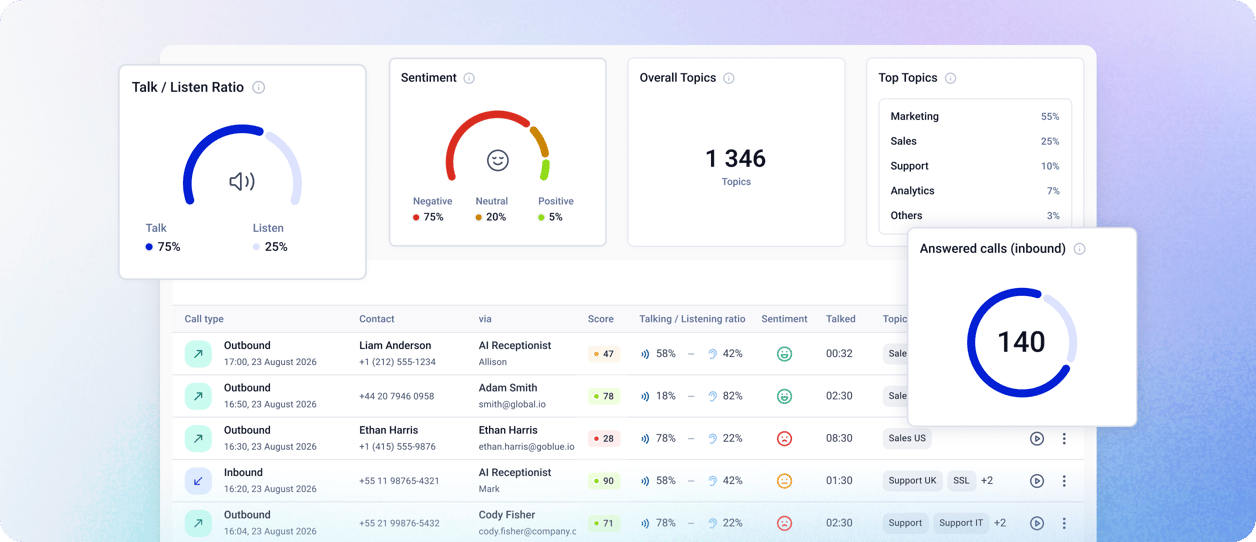Click email ethan.harris@goblue.io
This screenshot has width=1256, height=542.
(527, 447)
